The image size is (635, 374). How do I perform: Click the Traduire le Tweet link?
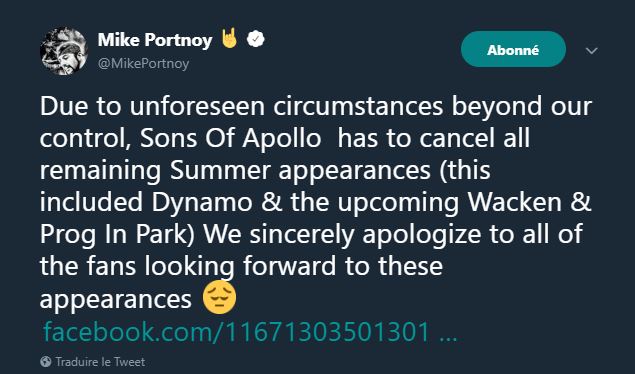tap(100, 361)
